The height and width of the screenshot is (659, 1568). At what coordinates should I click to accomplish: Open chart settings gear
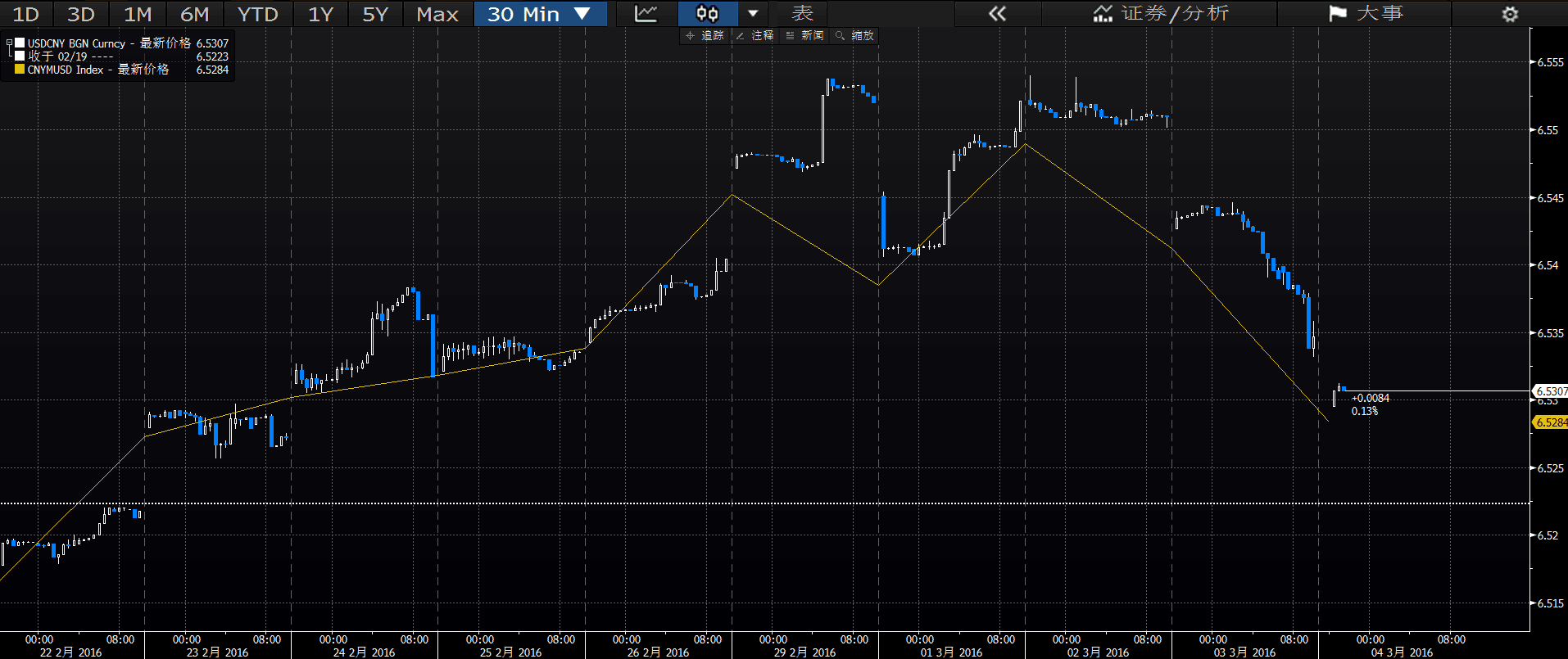click(x=1510, y=14)
